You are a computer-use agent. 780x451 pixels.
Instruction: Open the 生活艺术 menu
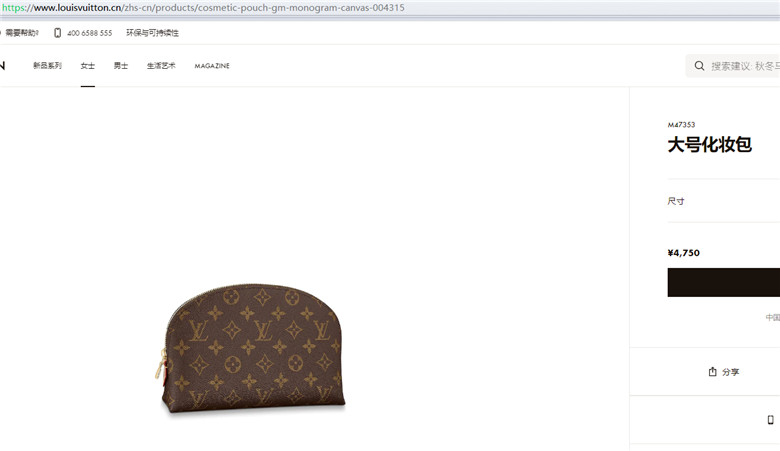click(x=161, y=66)
